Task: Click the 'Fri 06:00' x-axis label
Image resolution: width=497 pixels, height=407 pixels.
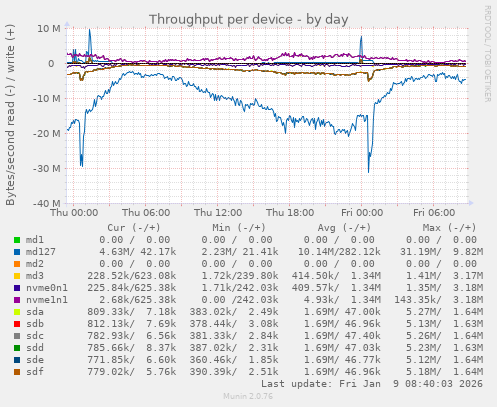Action: pos(434,213)
